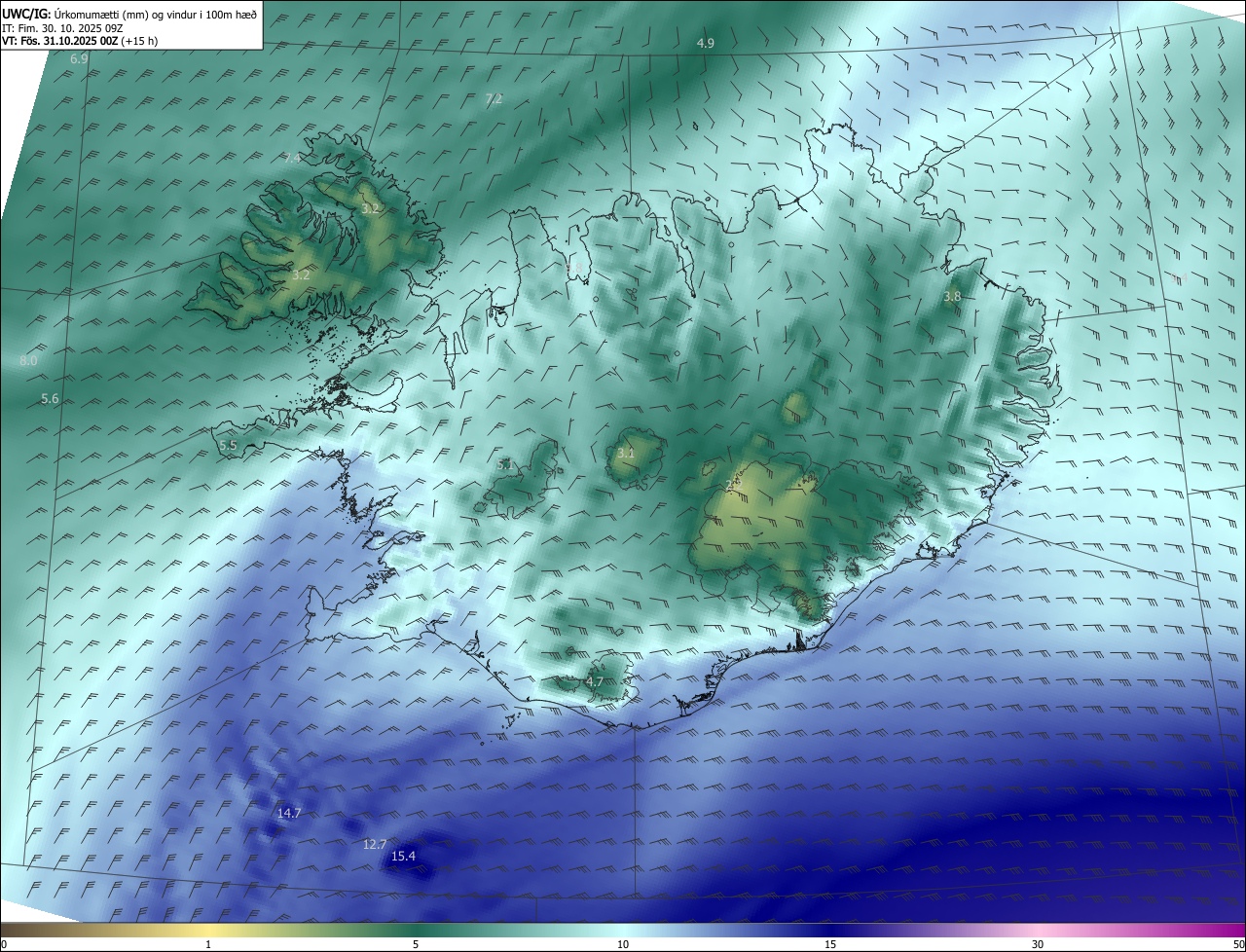Click the 15.4 value label
The image size is (1246, 952).
pos(403,857)
